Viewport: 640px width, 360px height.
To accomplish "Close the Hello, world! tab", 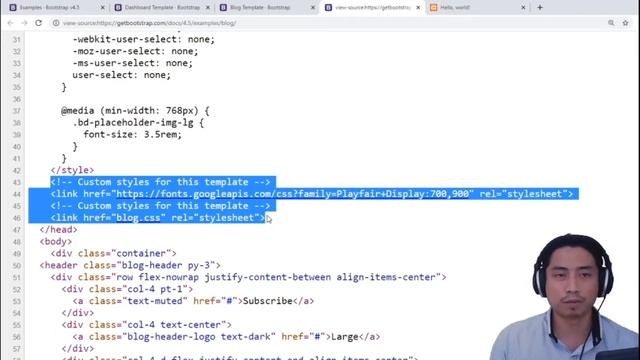I will pyautogui.click(x=523, y=7).
